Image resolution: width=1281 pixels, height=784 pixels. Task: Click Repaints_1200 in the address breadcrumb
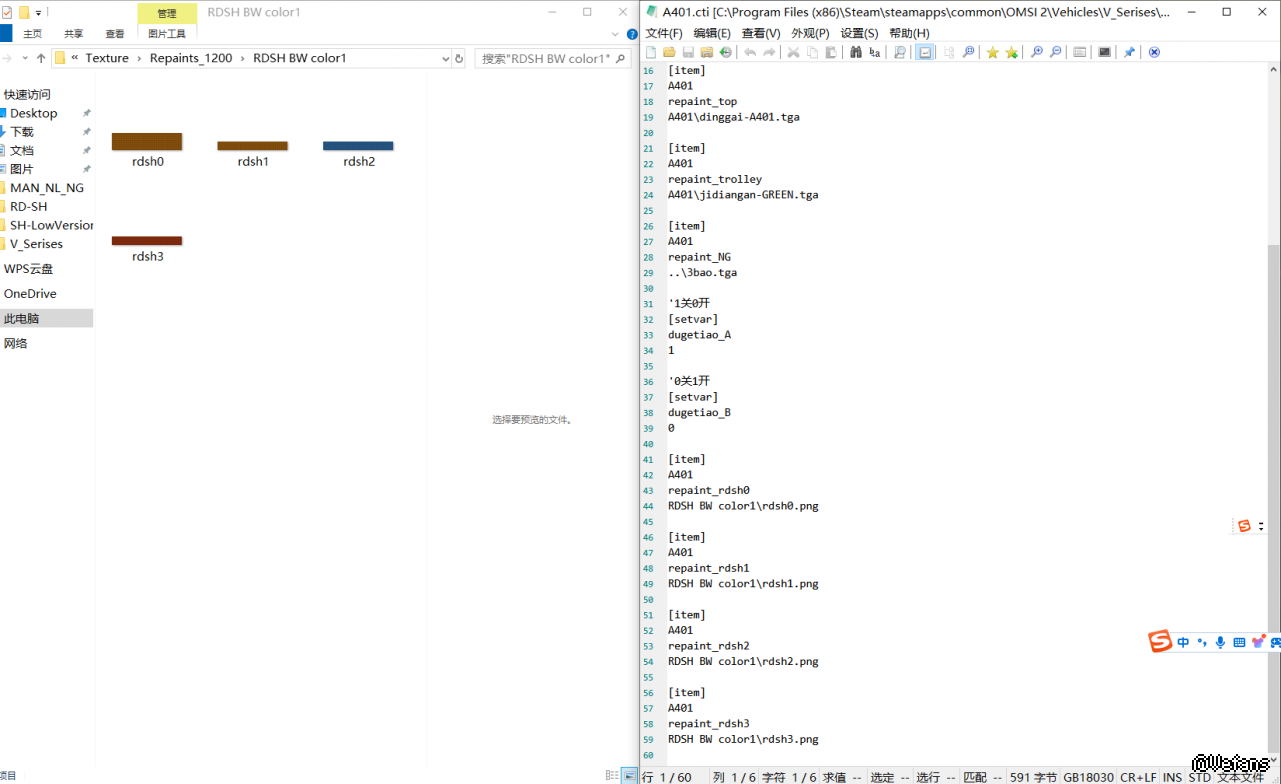[191, 58]
